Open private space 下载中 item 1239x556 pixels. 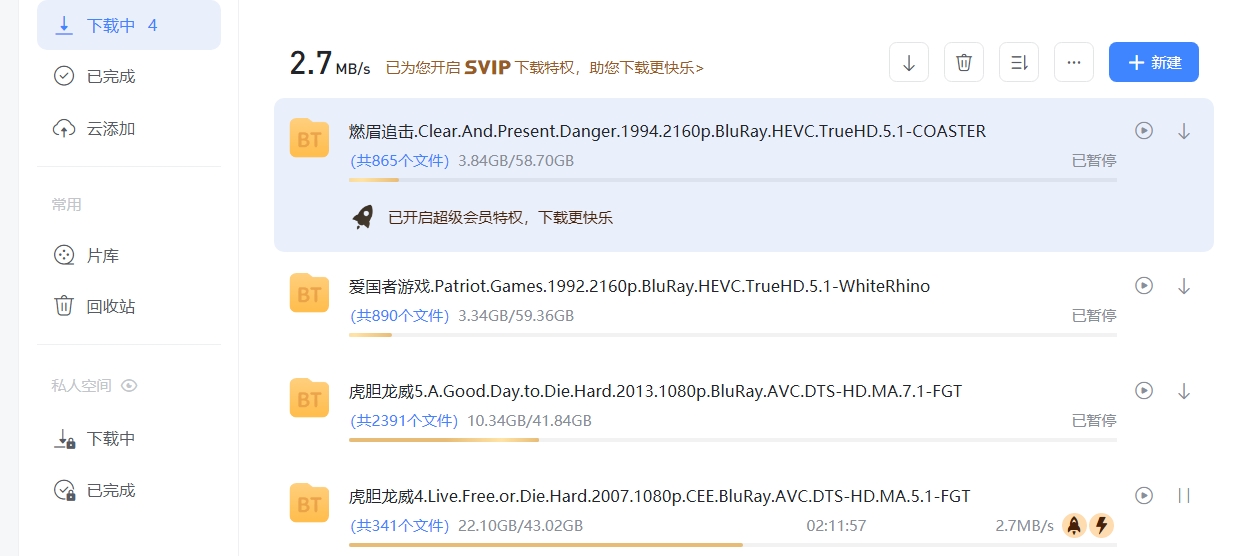[110, 439]
